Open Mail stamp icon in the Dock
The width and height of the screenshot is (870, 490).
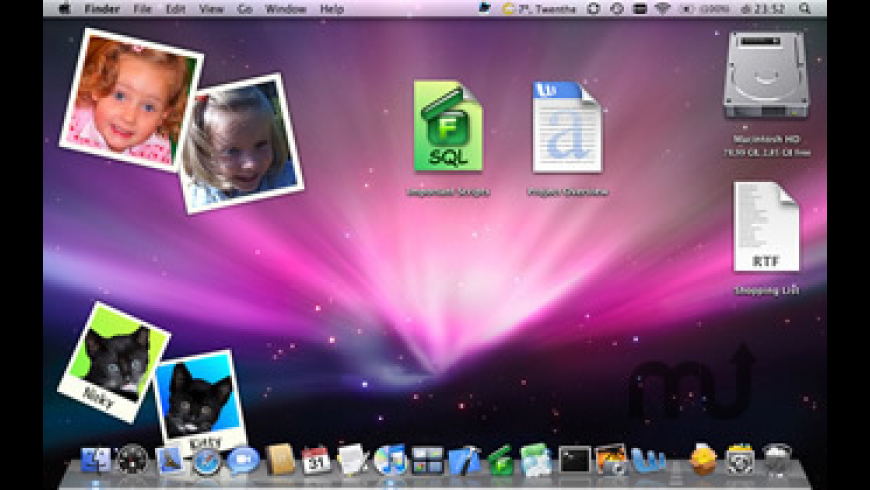[x=169, y=460]
